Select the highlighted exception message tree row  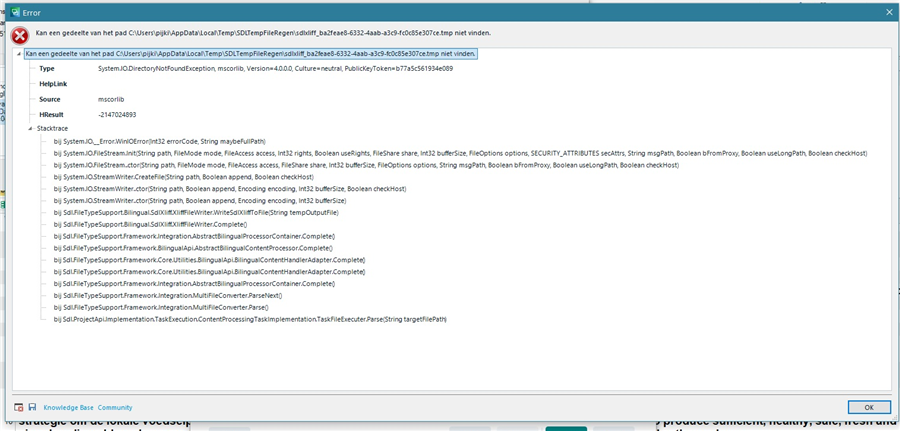click(250, 53)
